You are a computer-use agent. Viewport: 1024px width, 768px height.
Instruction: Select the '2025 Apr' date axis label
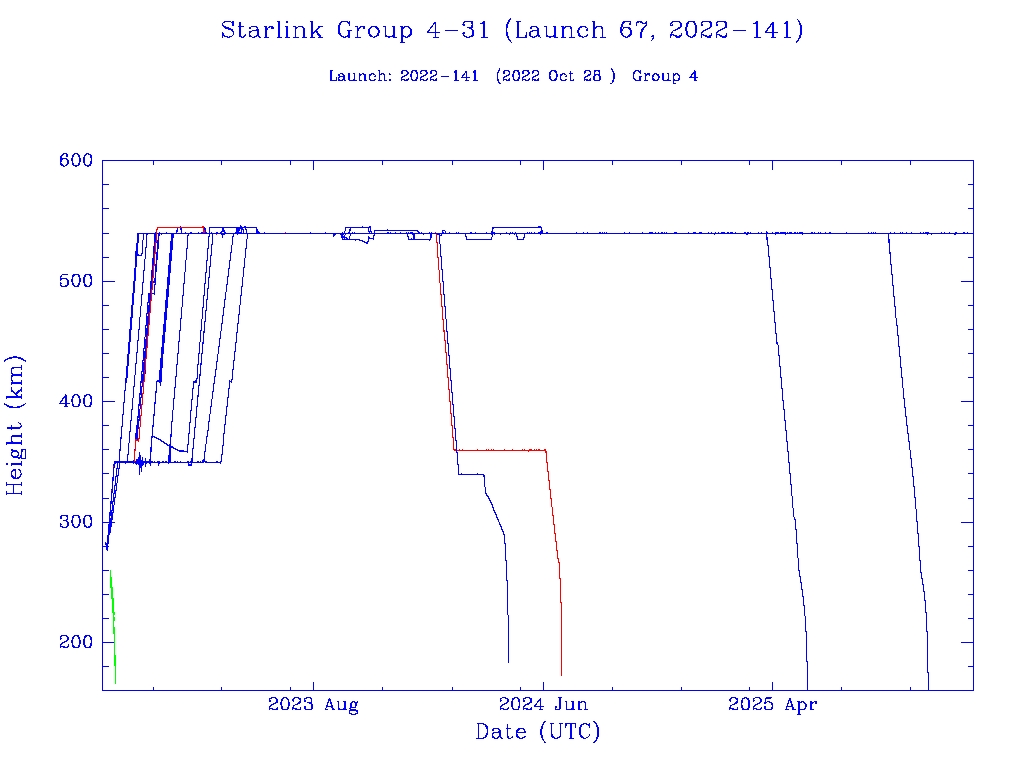pos(772,705)
